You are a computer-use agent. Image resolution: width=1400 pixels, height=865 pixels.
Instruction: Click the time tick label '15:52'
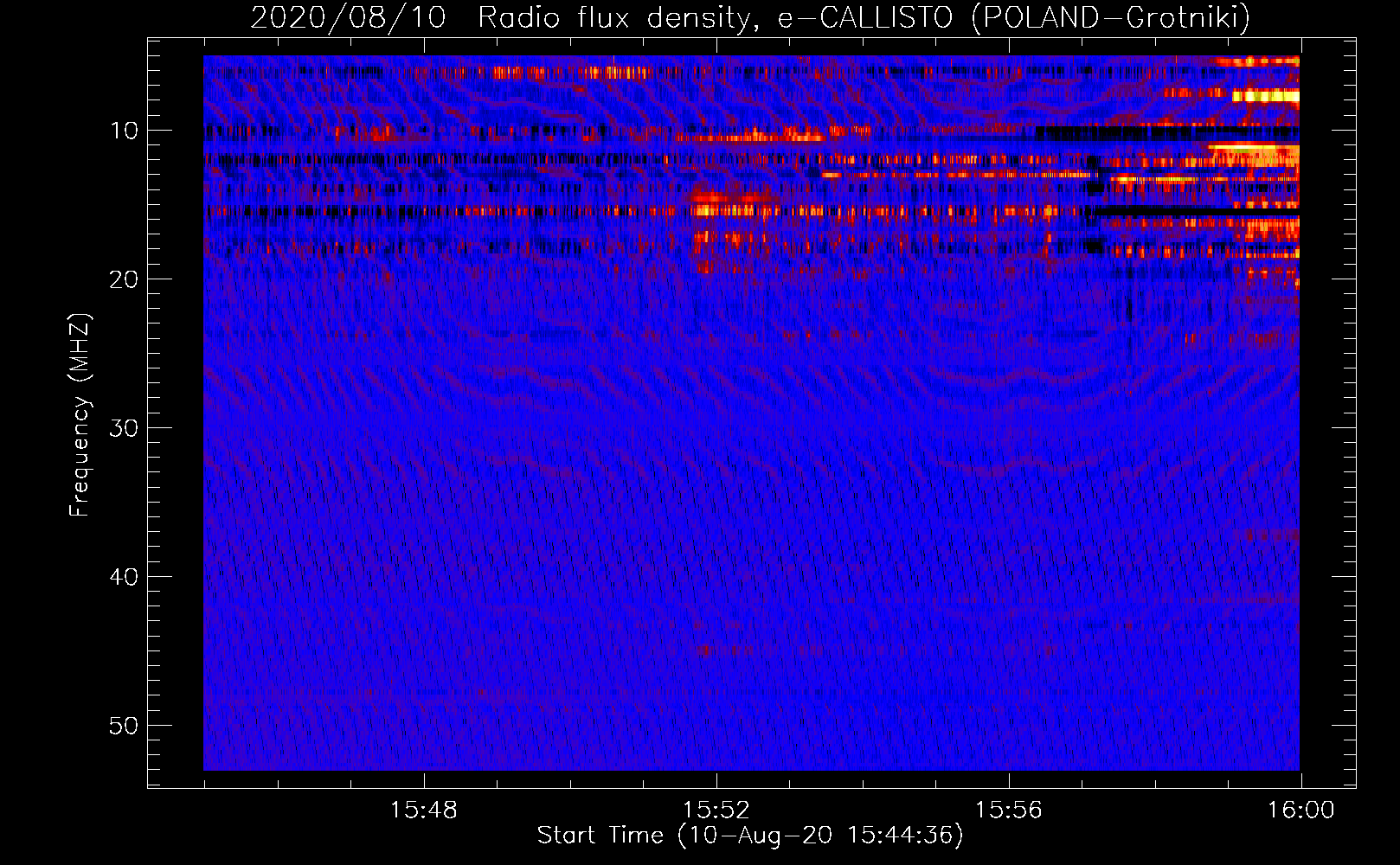coord(716,811)
